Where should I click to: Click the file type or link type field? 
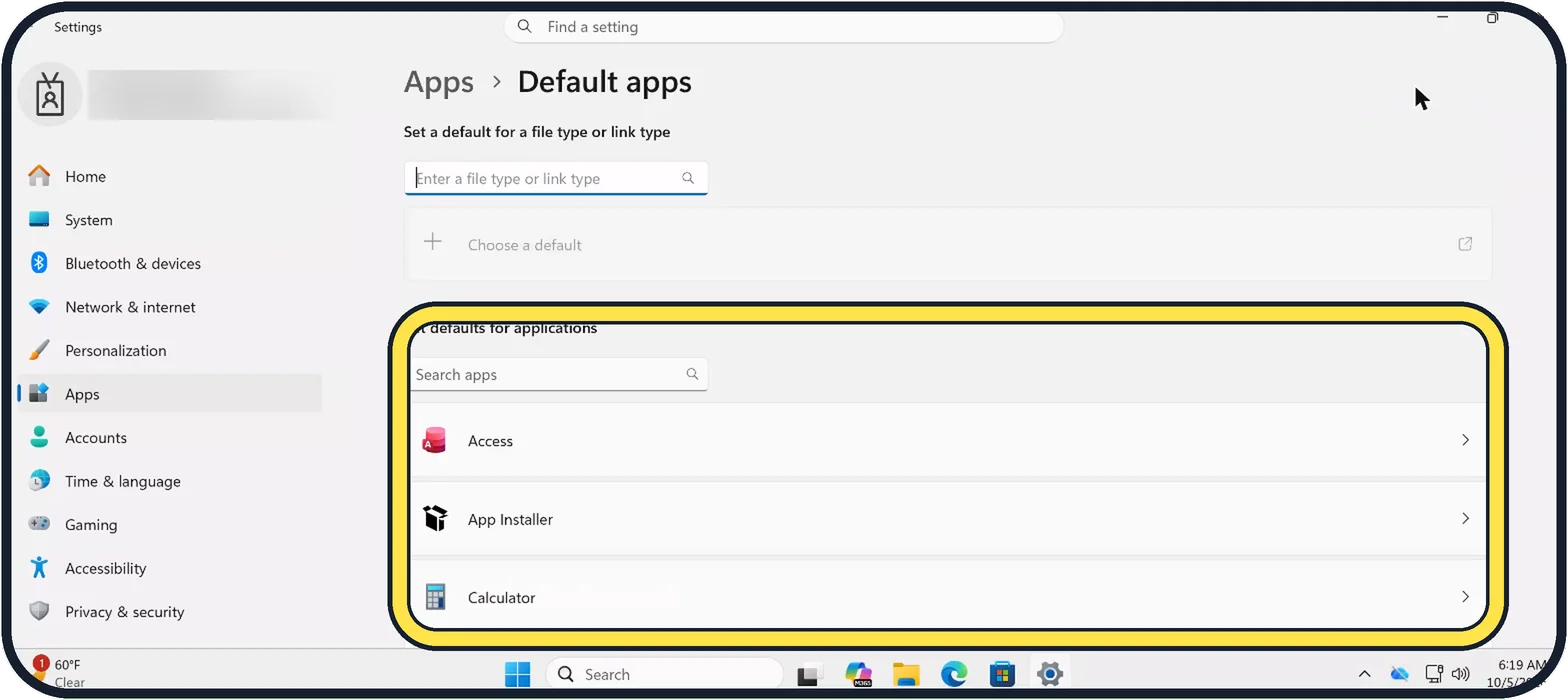click(x=556, y=178)
